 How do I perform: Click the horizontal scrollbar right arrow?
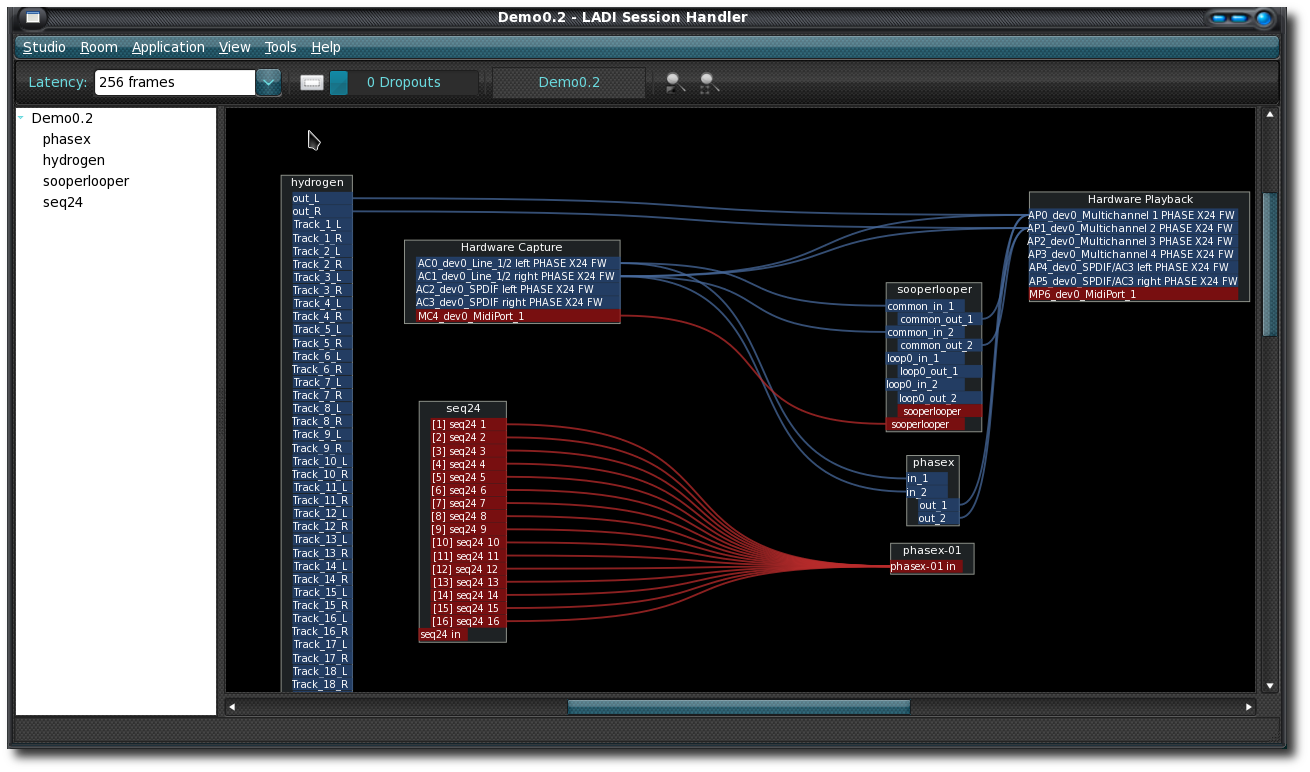coord(1248,707)
